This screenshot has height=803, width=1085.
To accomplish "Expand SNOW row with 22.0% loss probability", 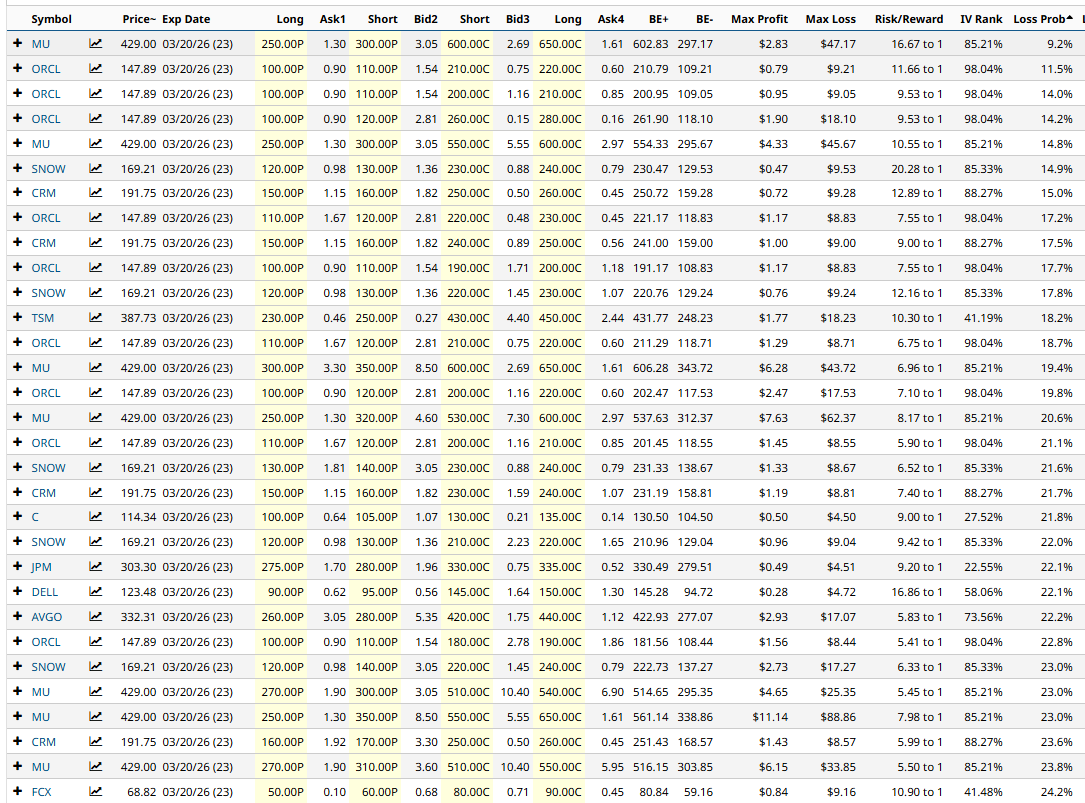I will (17, 541).
